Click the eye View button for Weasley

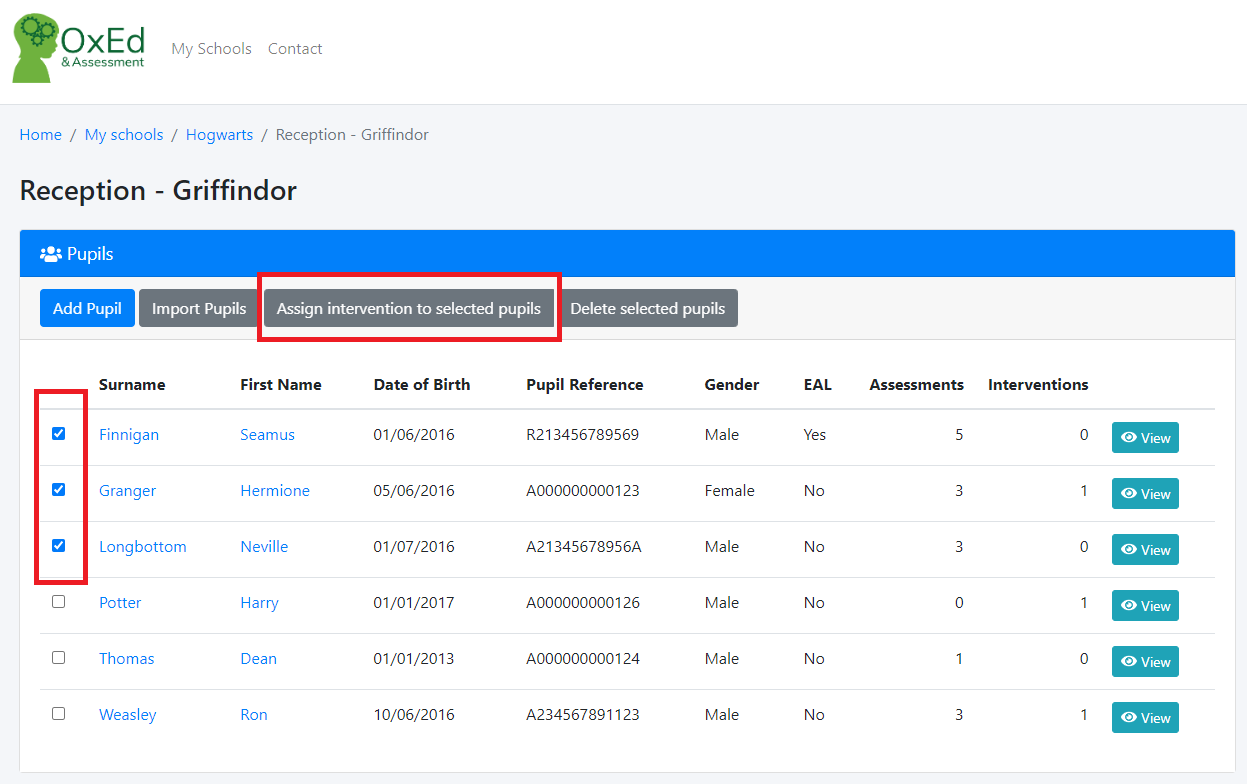1145,718
